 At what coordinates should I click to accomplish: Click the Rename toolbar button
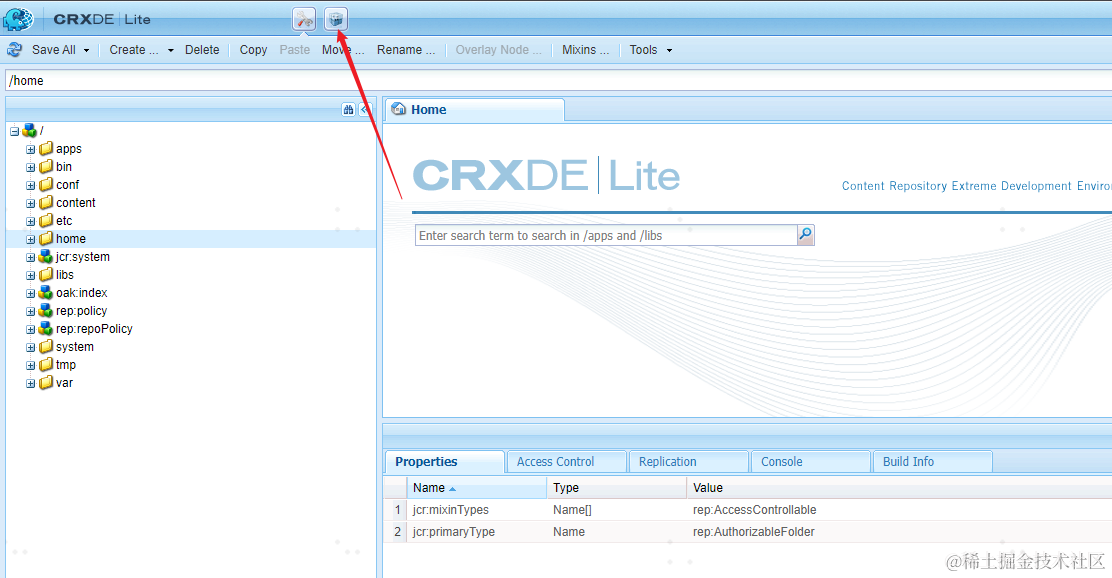[x=406, y=50]
